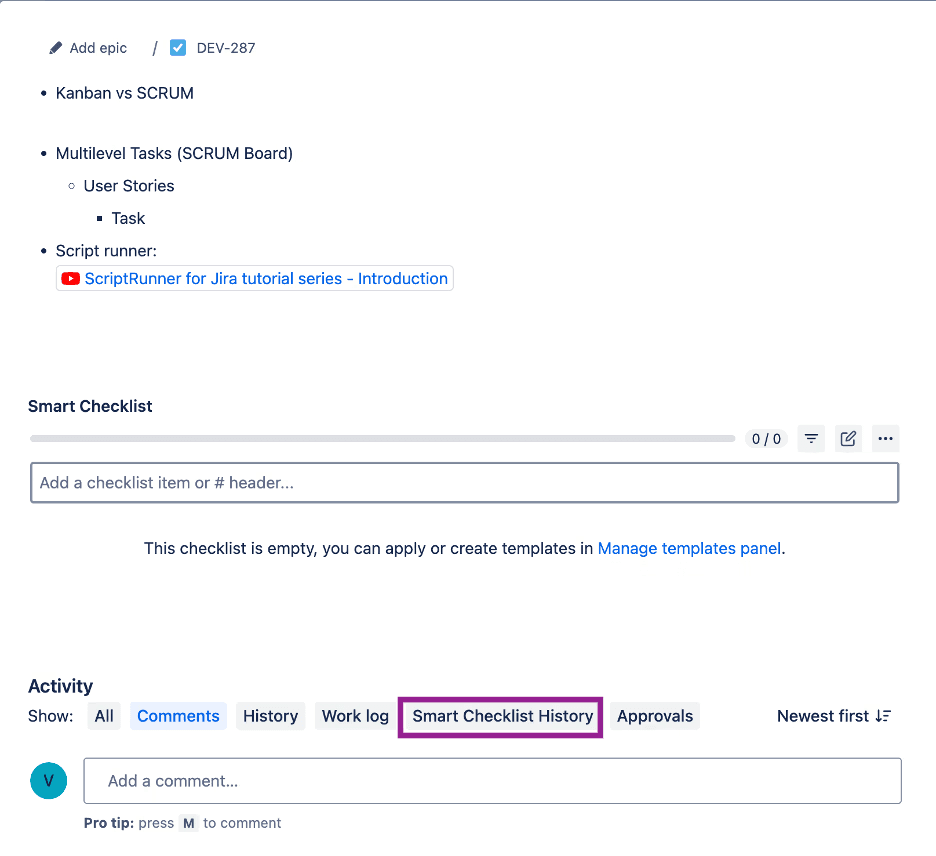Open the ScriptRunner for Jira tutorial link

click(x=266, y=278)
